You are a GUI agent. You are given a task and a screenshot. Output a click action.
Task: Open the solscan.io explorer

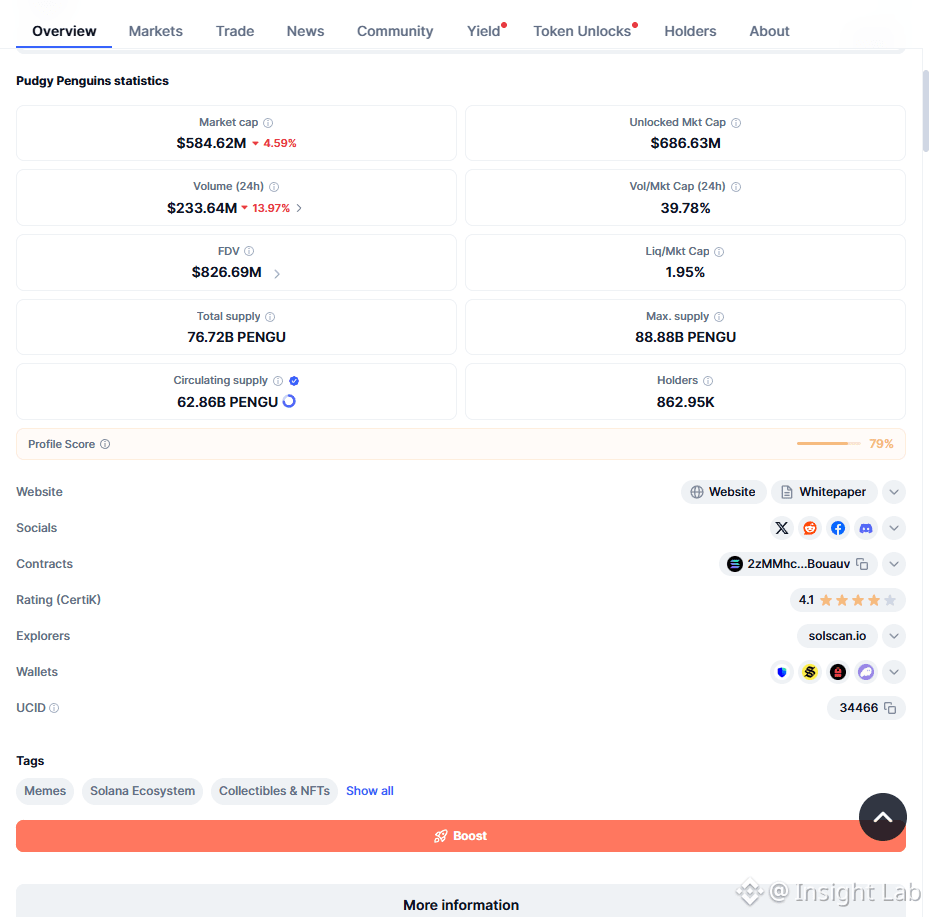[837, 636]
